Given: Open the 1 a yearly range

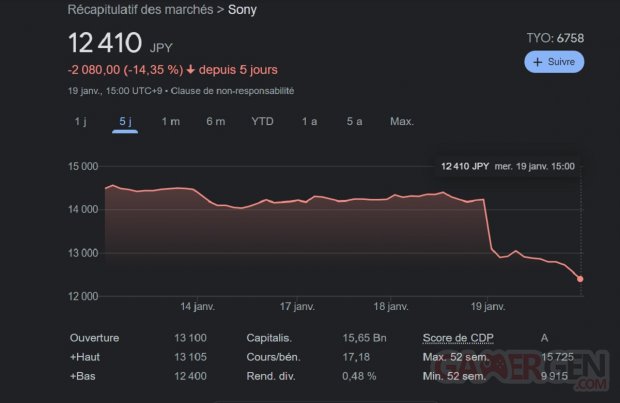Looking at the screenshot, I should 309,121.
